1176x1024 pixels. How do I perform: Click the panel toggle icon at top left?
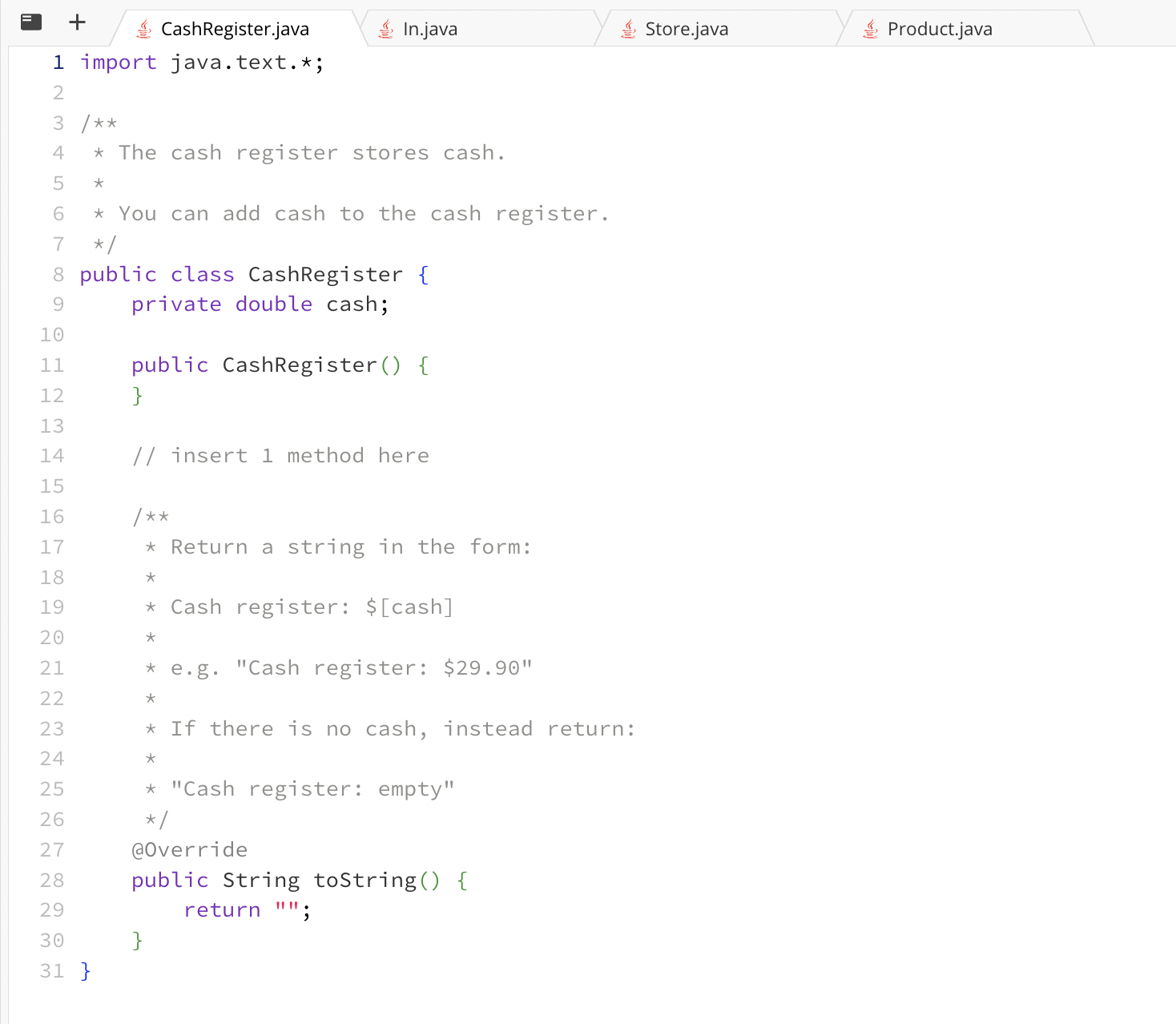pyautogui.click(x=30, y=22)
